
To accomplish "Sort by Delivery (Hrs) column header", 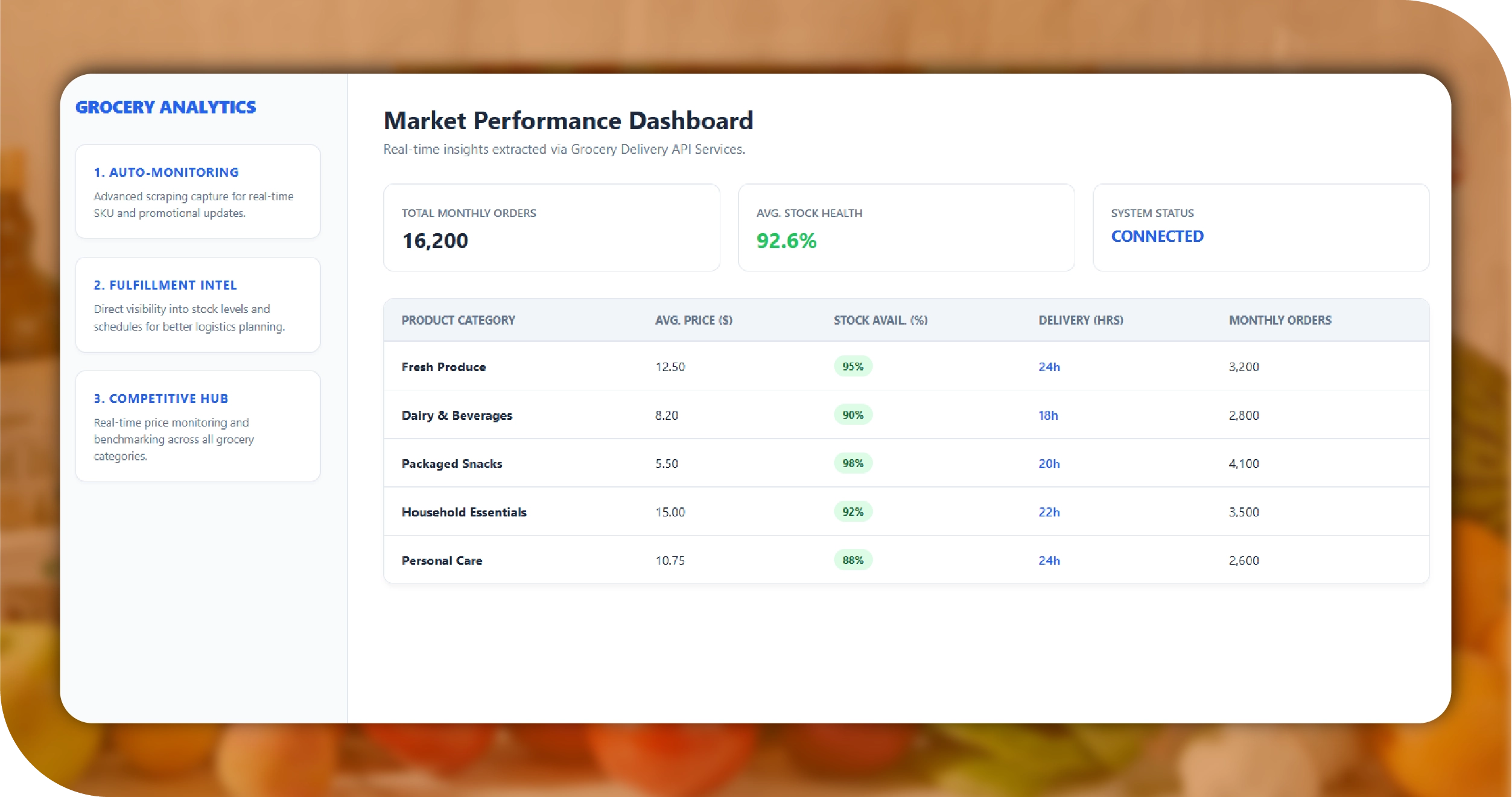I will pyautogui.click(x=1080, y=320).
